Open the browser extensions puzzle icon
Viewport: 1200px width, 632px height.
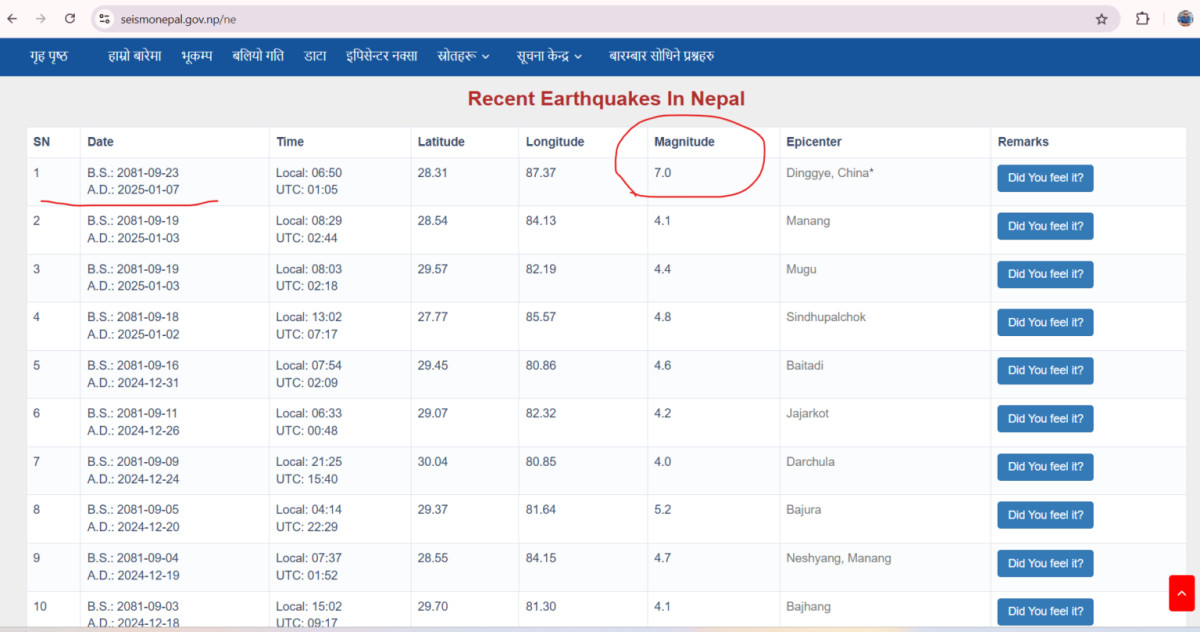[1142, 18]
